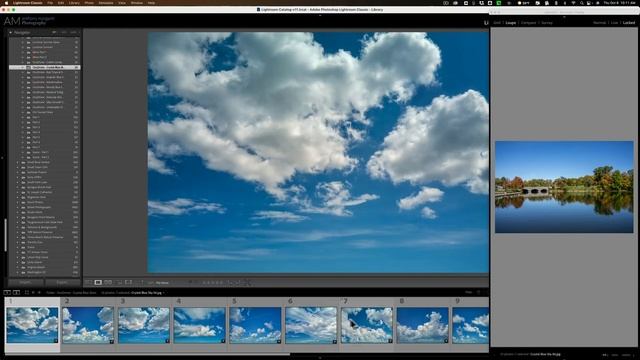
Task: Switch the secondary window to Grid
Action: coord(497,23)
